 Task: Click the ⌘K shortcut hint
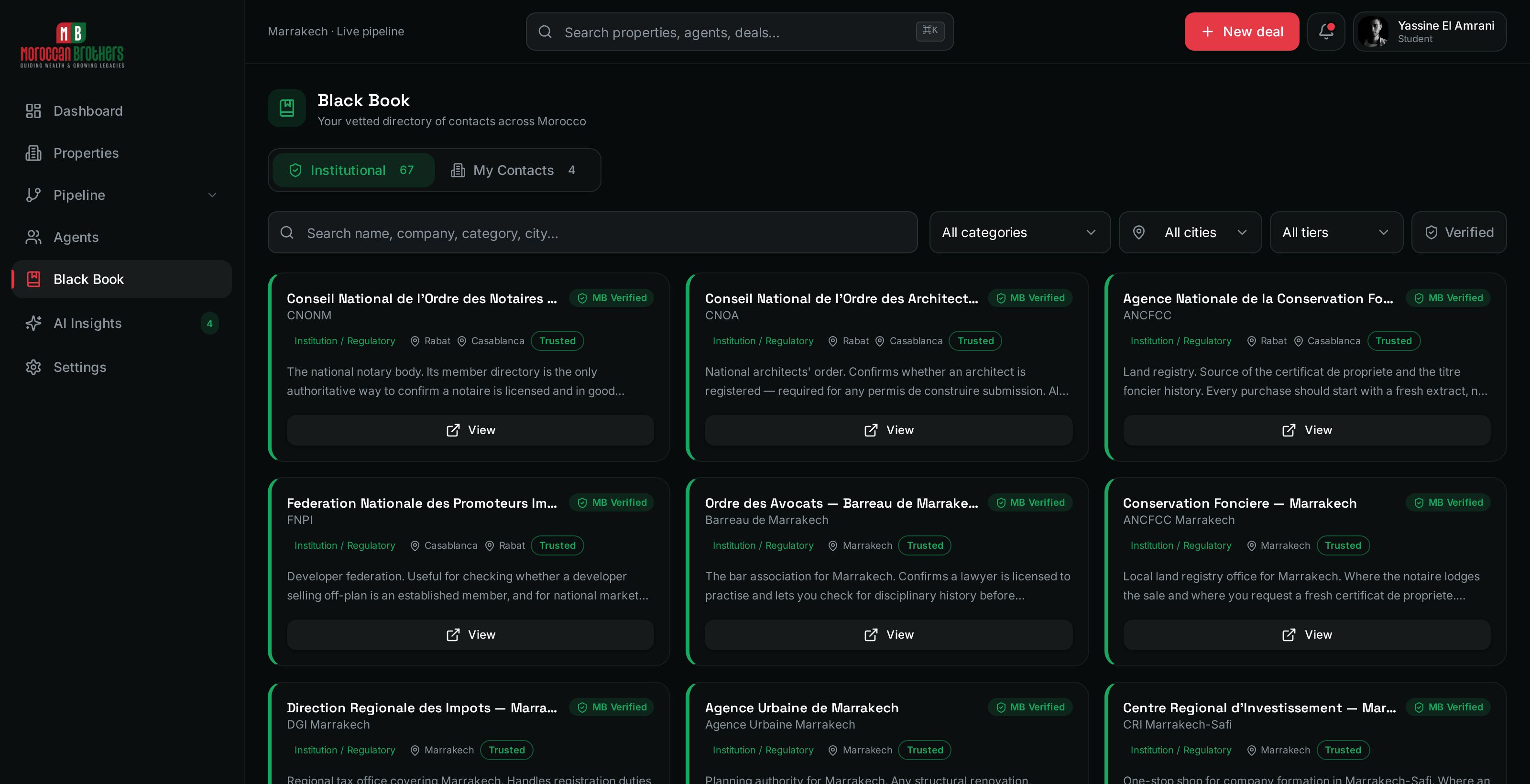pos(929,31)
